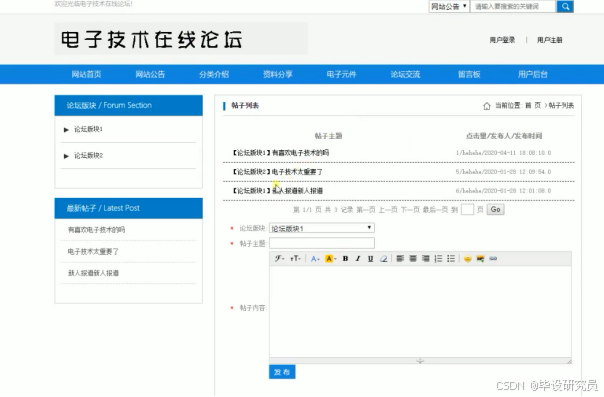Click the magnifier search button at top
This screenshot has height=397, width=604.
click(565, 6)
